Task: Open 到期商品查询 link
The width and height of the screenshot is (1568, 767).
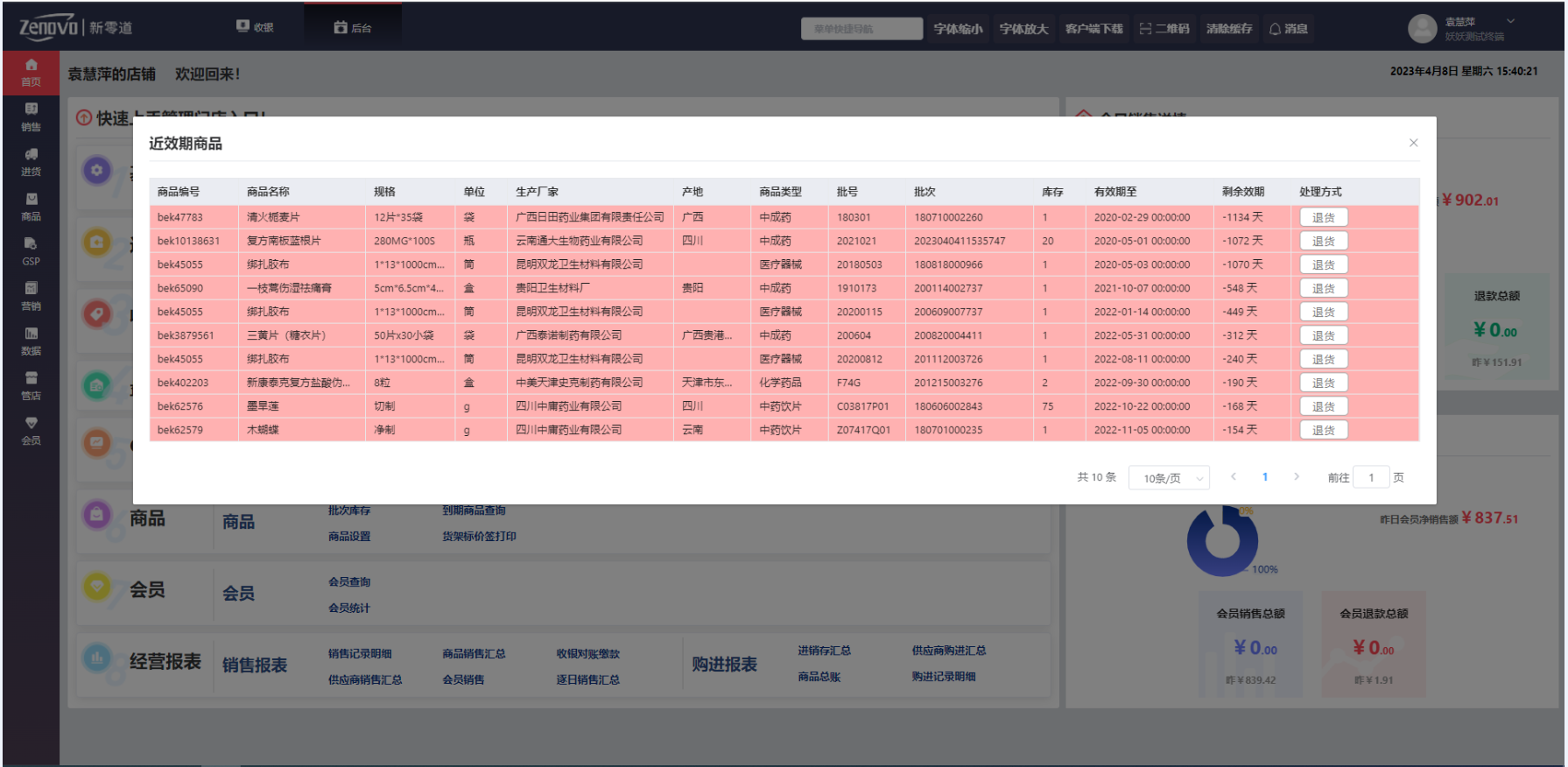Action: click(x=474, y=510)
